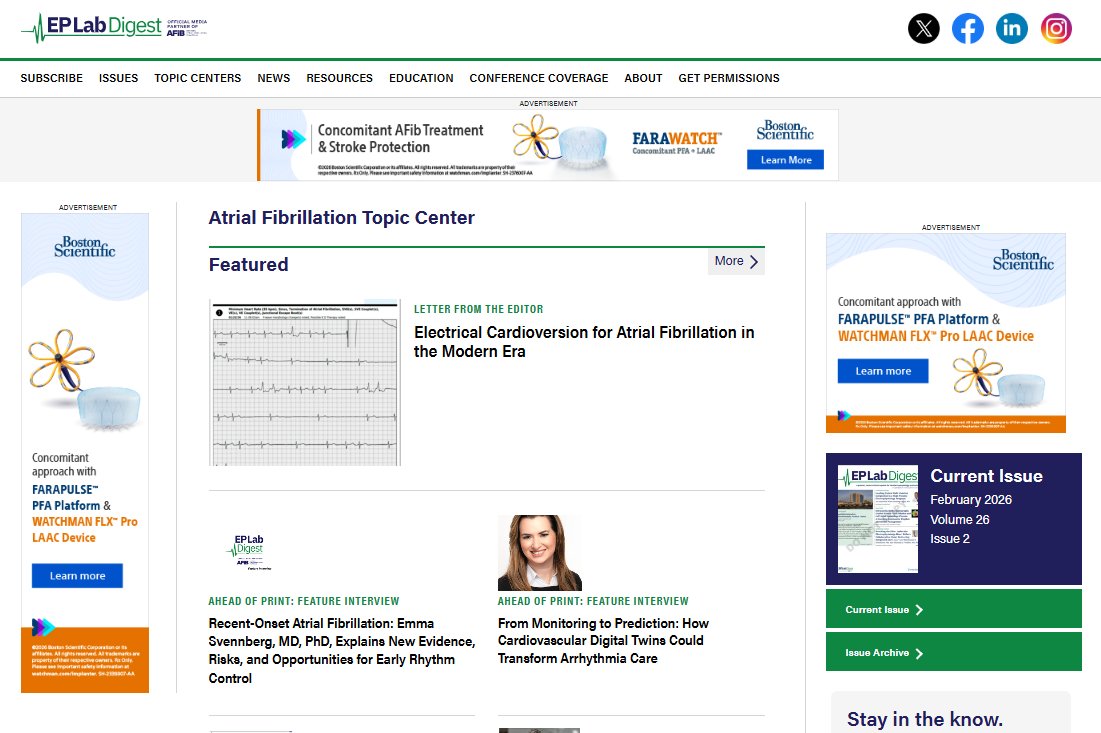The image size is (1101, 733).
Task: Click Ahead of Print label above Svennberg article
Action: point(303,601)
